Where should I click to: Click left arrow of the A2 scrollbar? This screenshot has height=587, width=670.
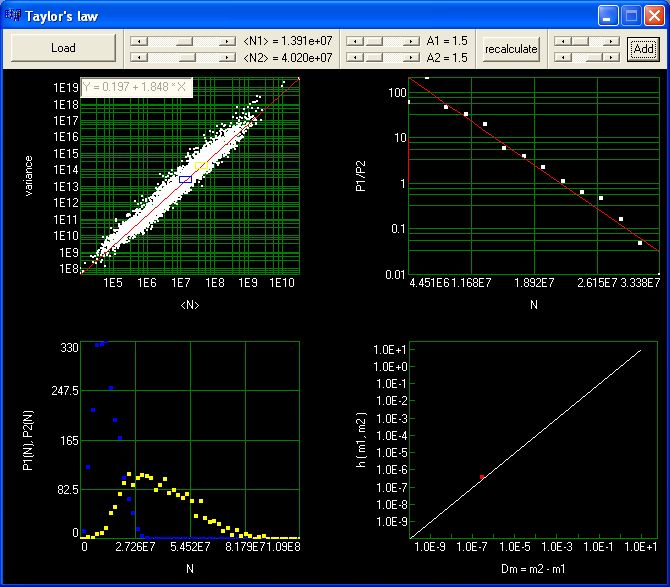pos(355,57)
